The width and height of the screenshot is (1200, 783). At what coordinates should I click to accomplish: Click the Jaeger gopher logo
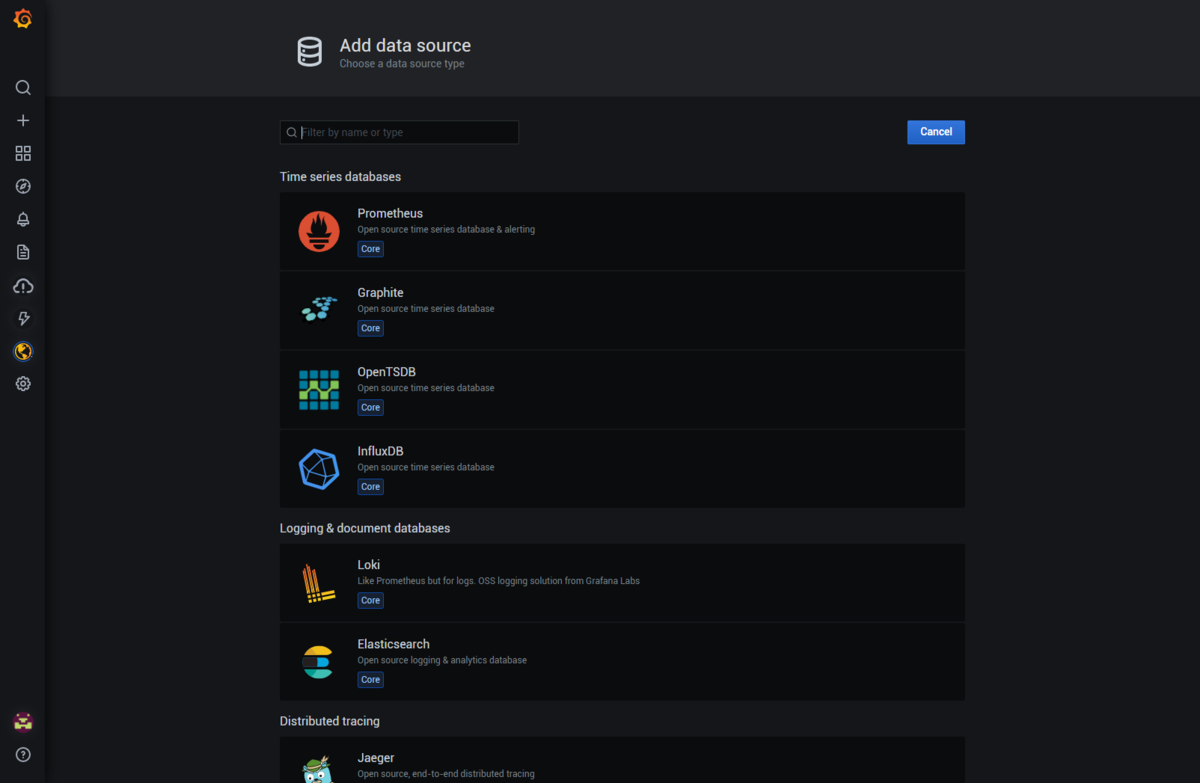pyautogui.click(x=319, y=769)
